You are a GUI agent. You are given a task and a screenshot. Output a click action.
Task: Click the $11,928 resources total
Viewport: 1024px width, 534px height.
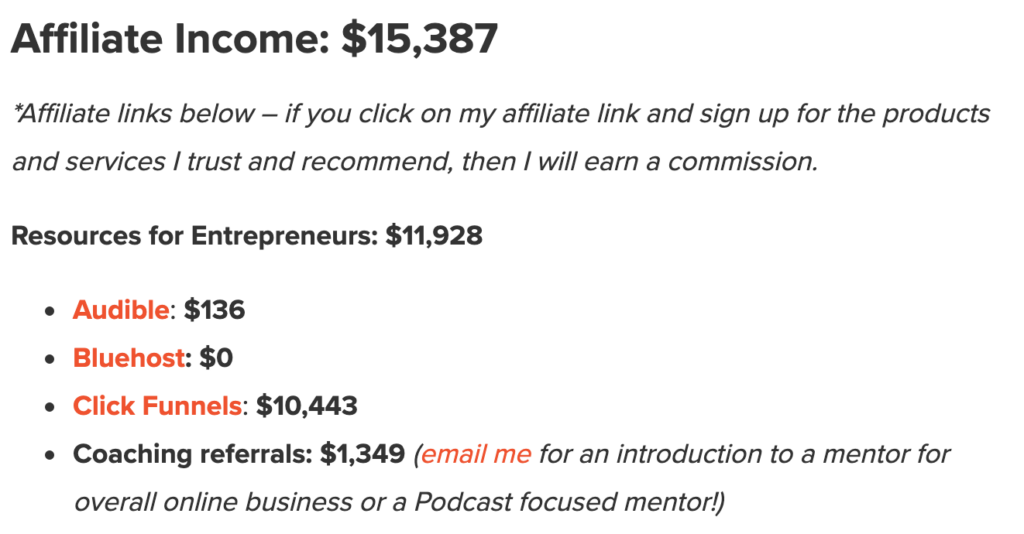pos(434,236)
